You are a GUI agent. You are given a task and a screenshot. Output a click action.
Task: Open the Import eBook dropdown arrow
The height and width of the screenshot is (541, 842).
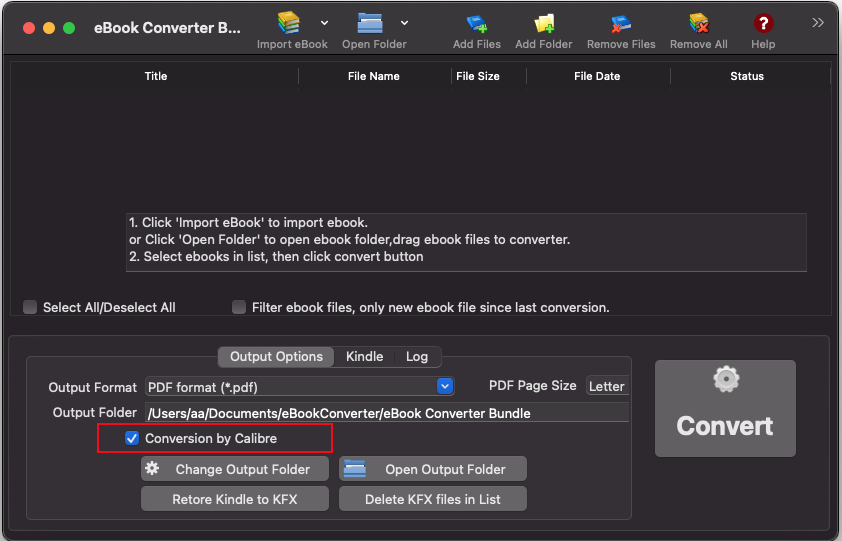pyautogui.click(x=324, y=22)
